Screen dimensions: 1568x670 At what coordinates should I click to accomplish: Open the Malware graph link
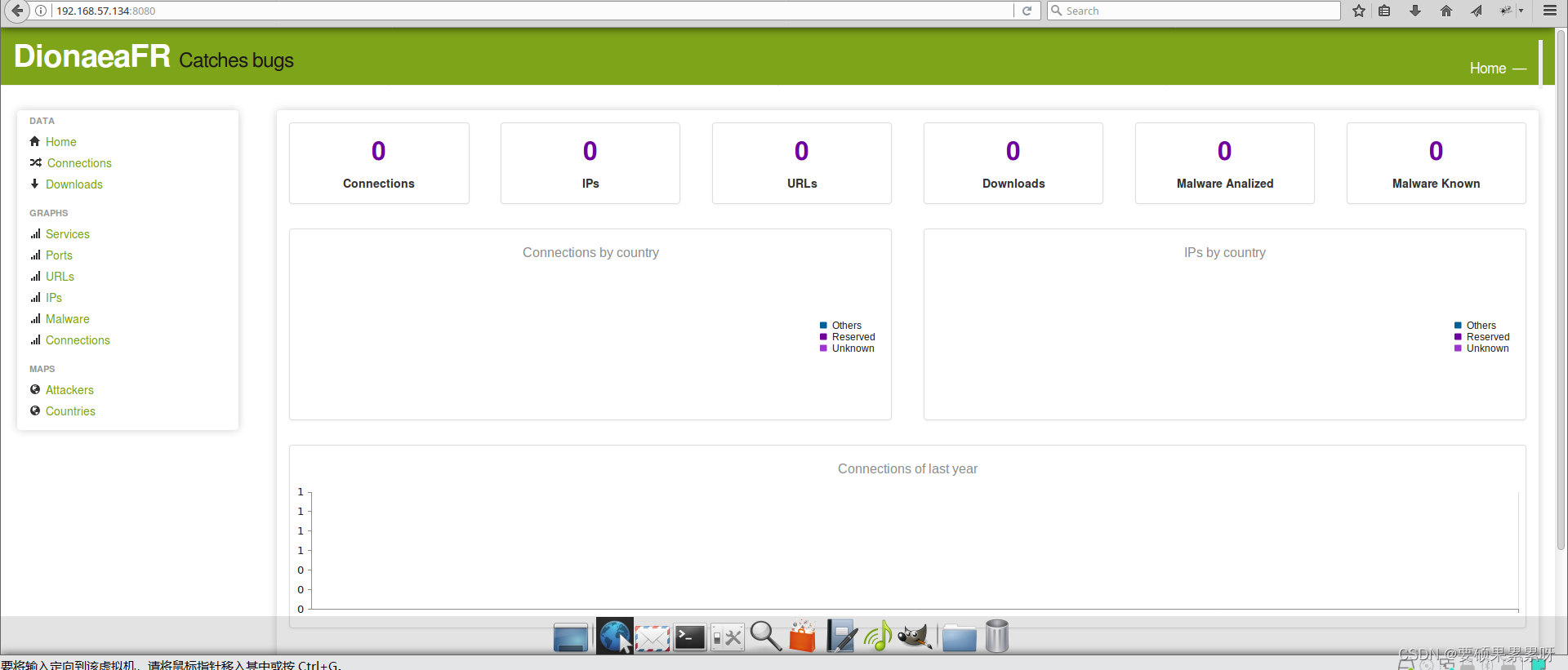point(68,319)
